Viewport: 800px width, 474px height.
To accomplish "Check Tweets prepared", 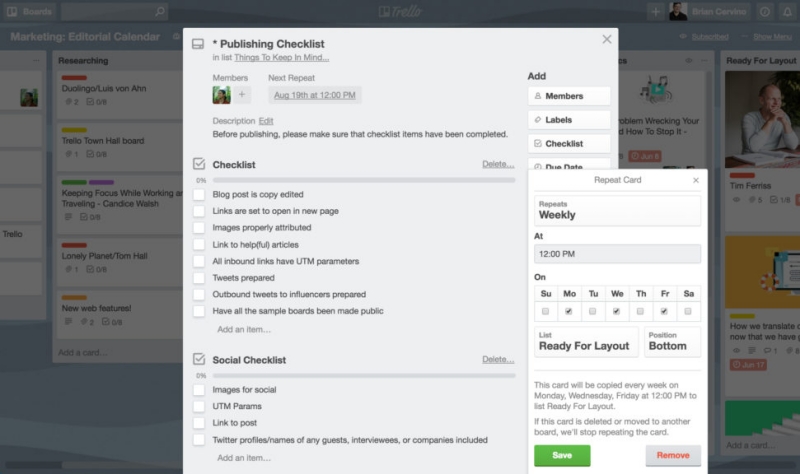I will (199, 278).
